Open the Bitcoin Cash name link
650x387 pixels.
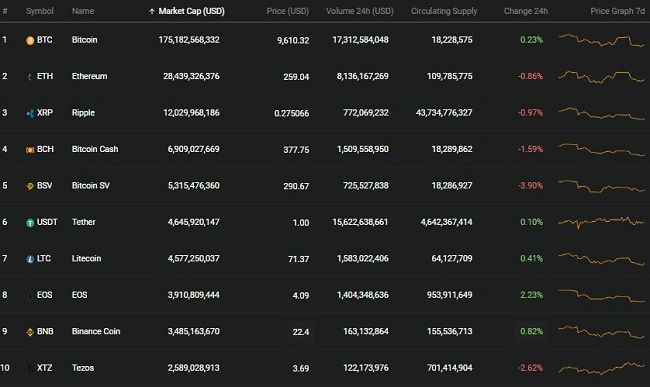95,149
